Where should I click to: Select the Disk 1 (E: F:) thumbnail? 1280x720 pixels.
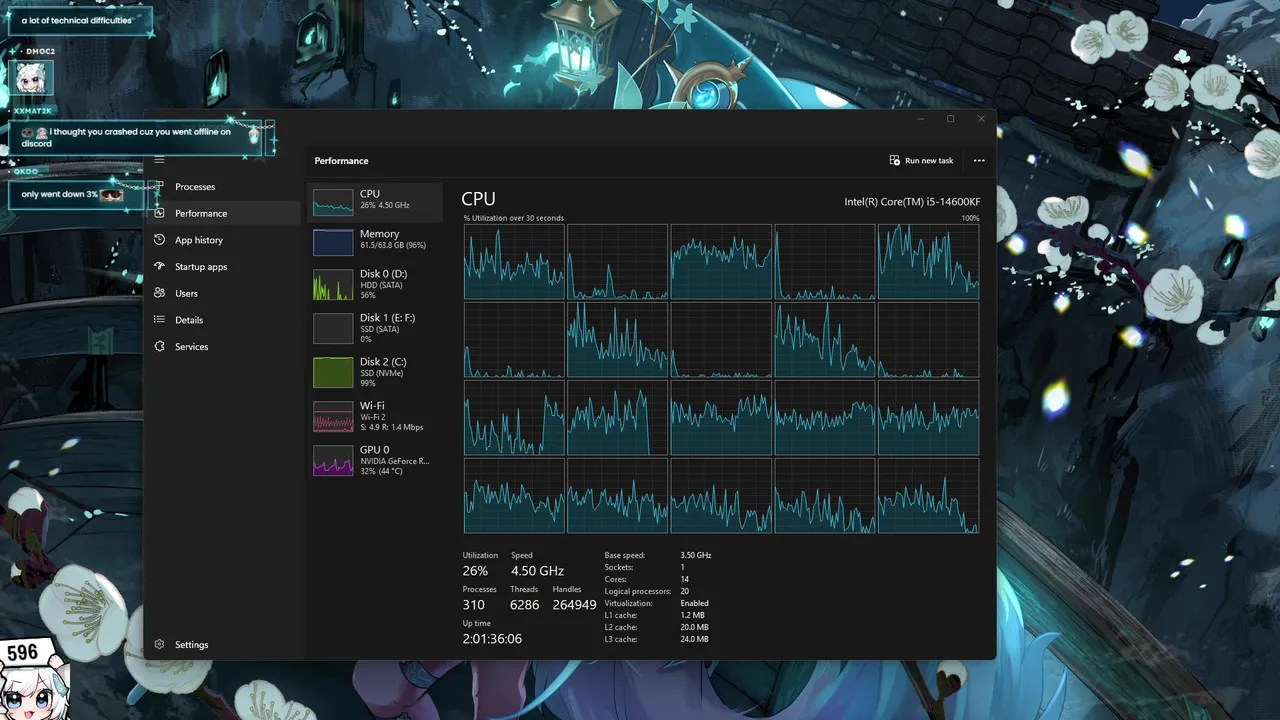pyautogui.click(x=333, y=329)
